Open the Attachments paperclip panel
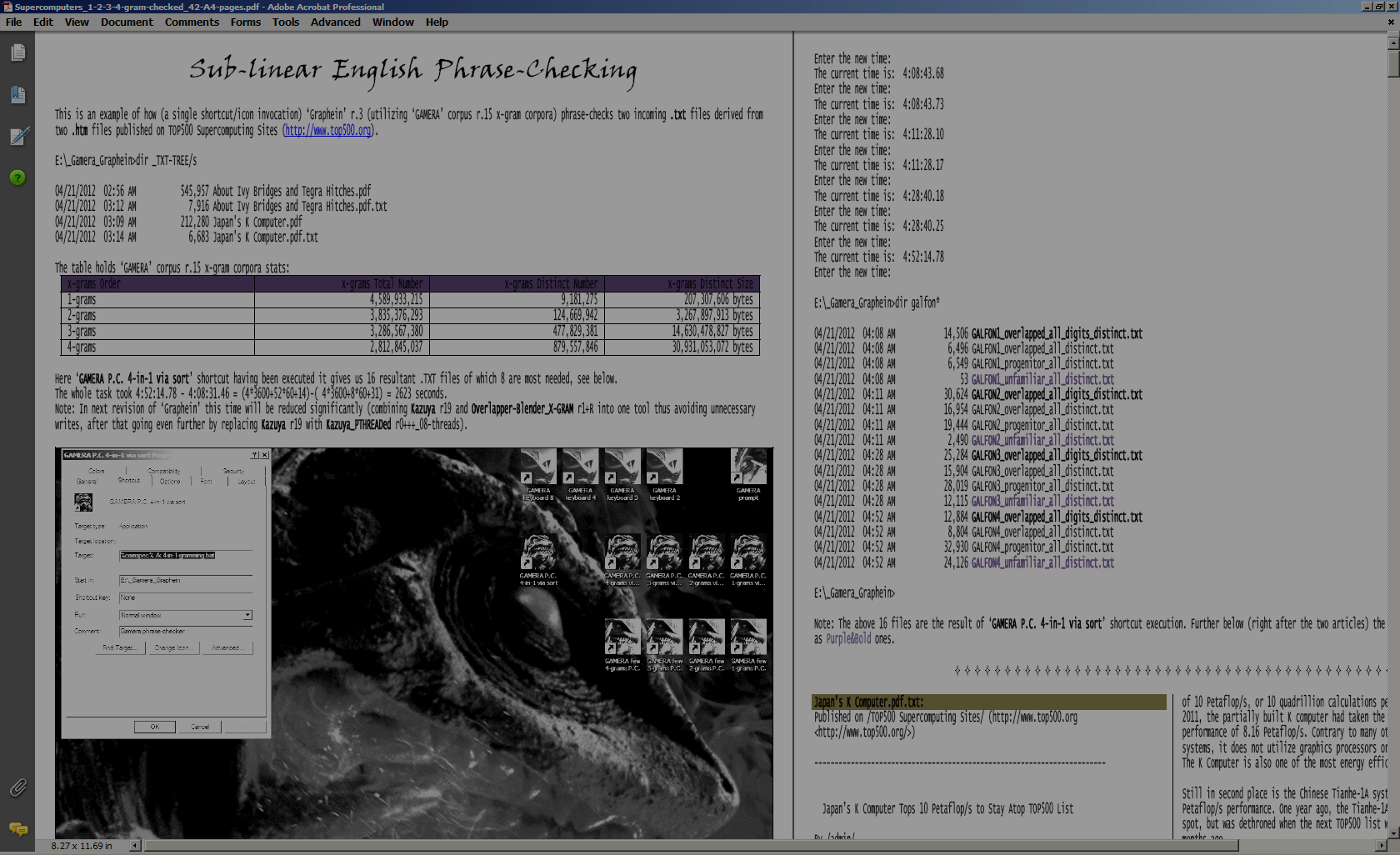The height and width of the screenshot is (855, 1400). pyautogui.click(x=17, y=787)
